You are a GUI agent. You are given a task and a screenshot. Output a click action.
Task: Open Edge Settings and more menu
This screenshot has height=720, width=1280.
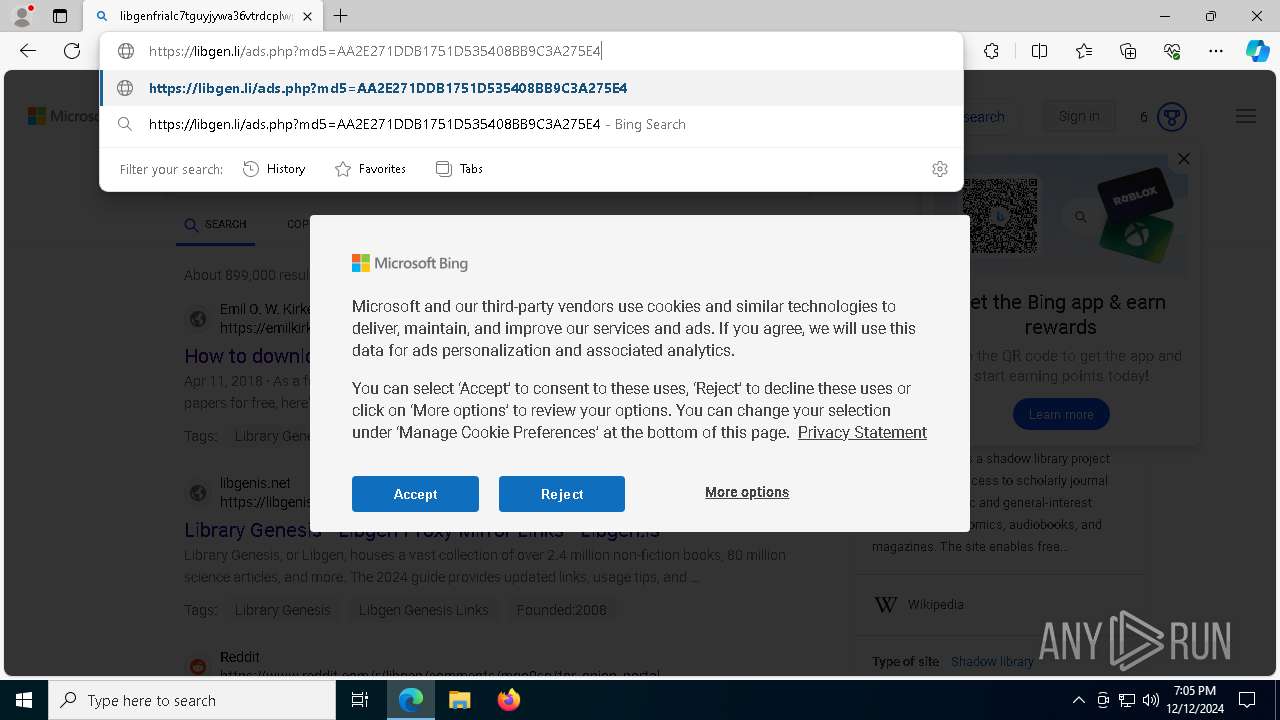[x=1216, y=51]
